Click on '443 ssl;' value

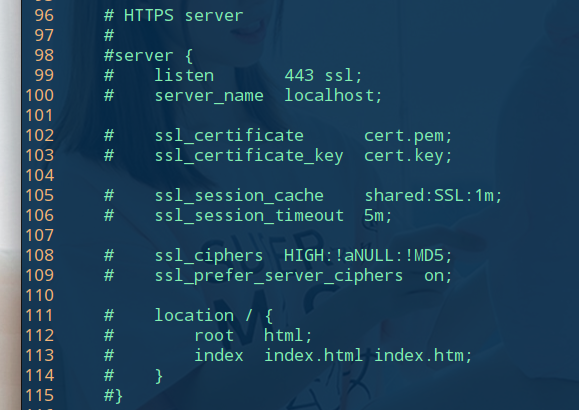tap(323, 76)
